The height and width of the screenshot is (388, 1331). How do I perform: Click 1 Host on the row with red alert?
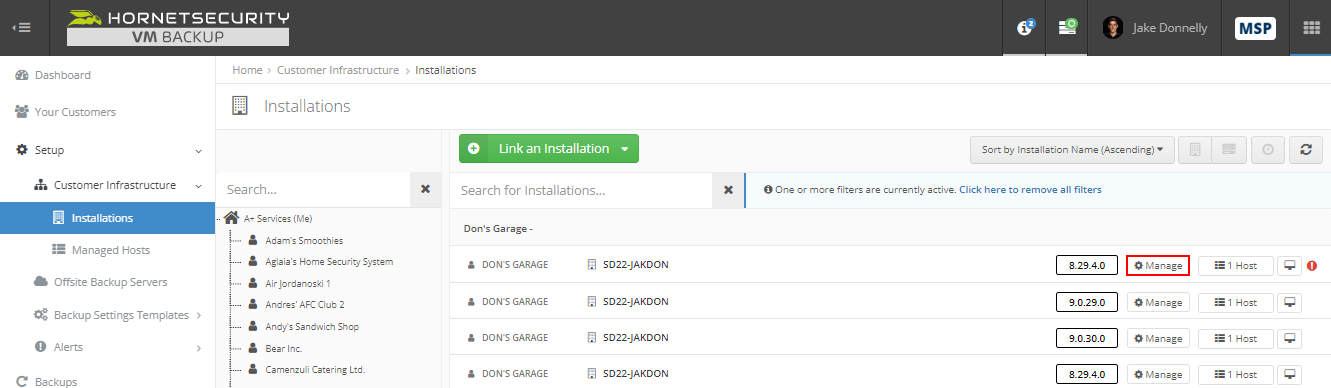[1235, 266]
